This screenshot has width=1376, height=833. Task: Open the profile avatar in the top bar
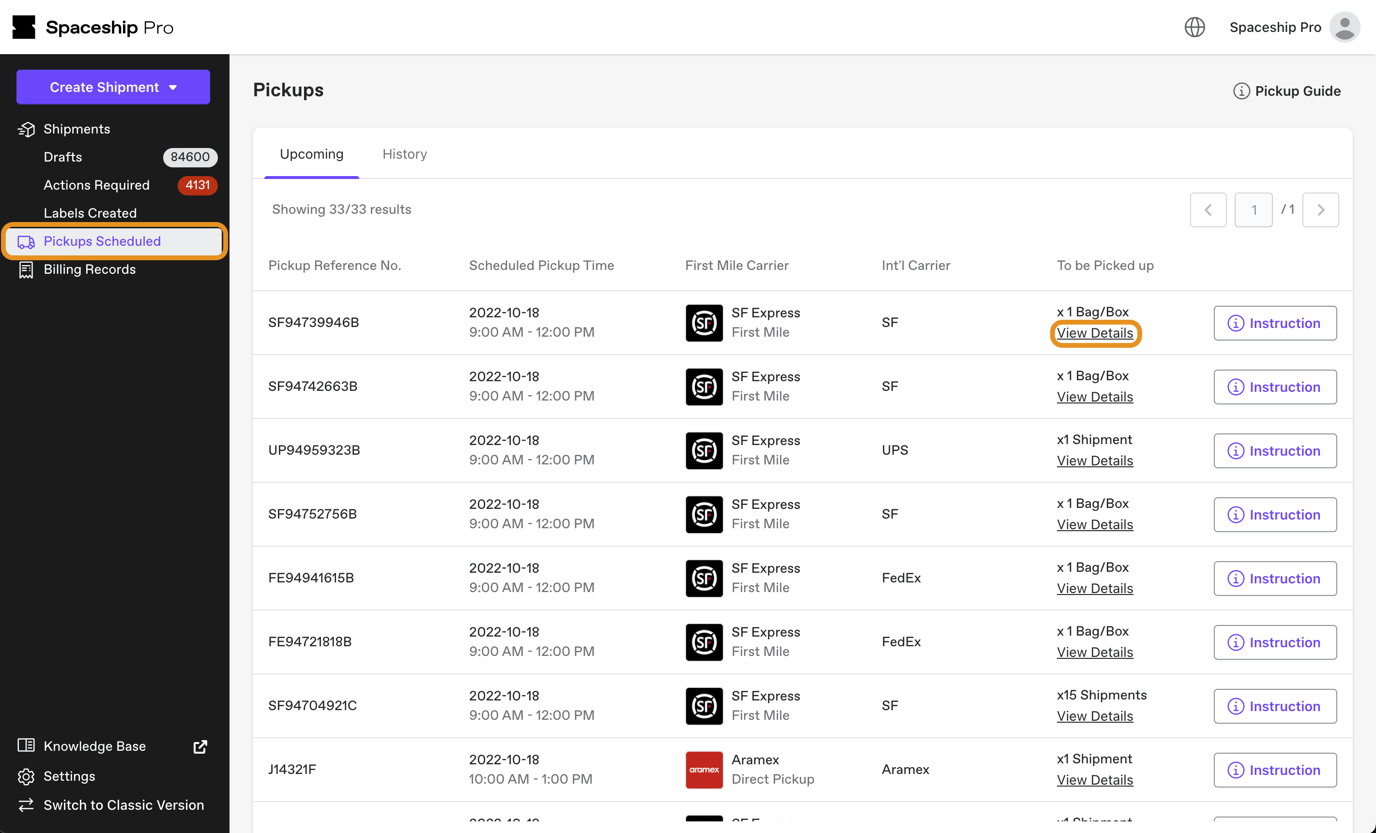[x=1345, y=27]
